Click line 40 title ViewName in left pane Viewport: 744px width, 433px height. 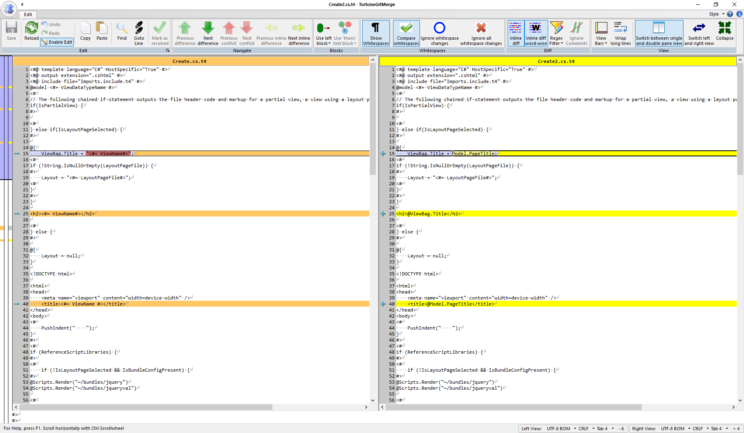[x=199, y=304]
